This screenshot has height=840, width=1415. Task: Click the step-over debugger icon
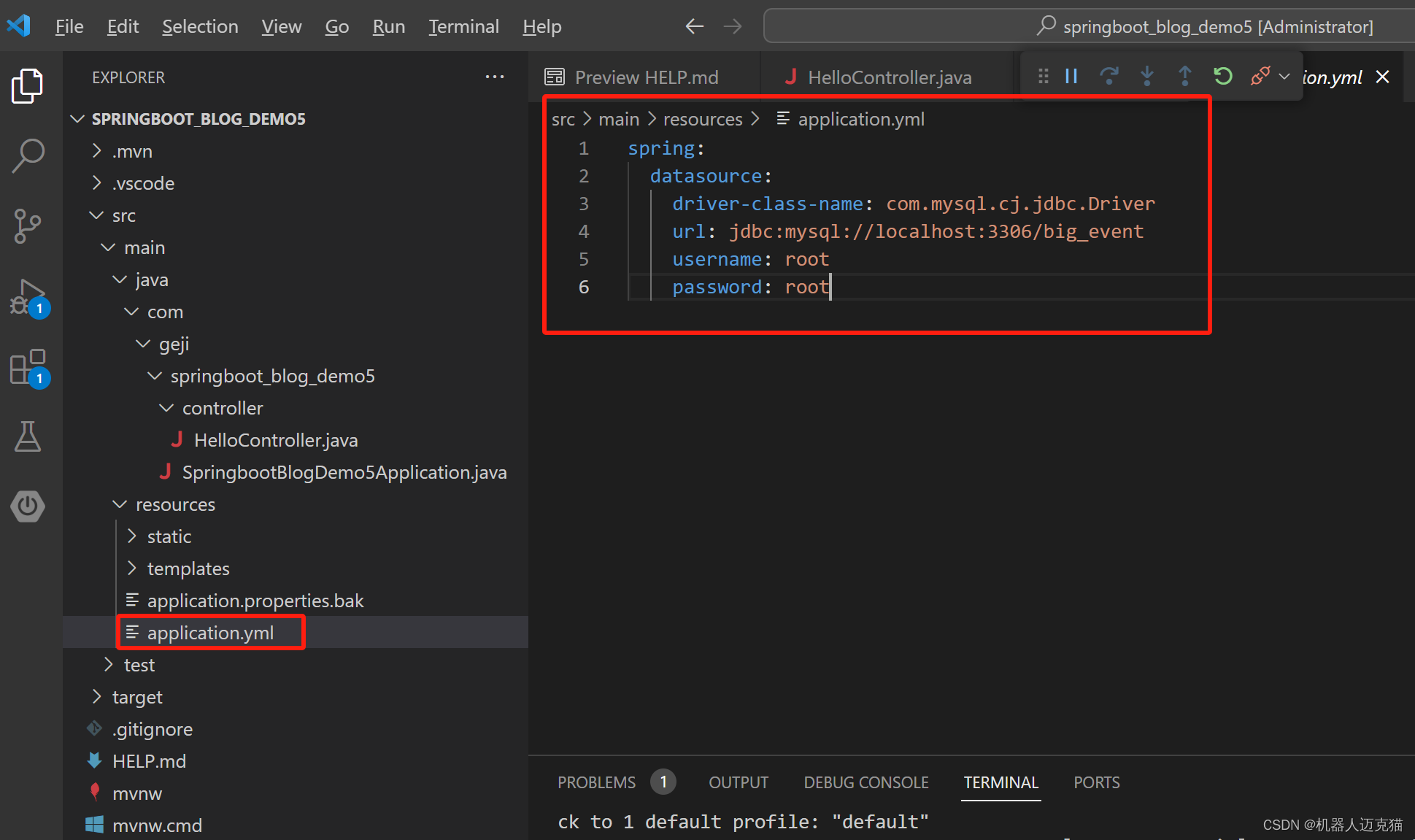1107,76
